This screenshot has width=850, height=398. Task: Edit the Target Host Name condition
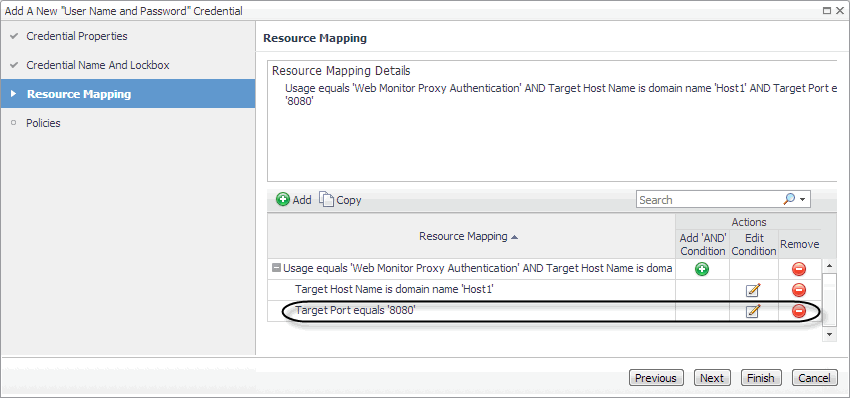(753, 290)
